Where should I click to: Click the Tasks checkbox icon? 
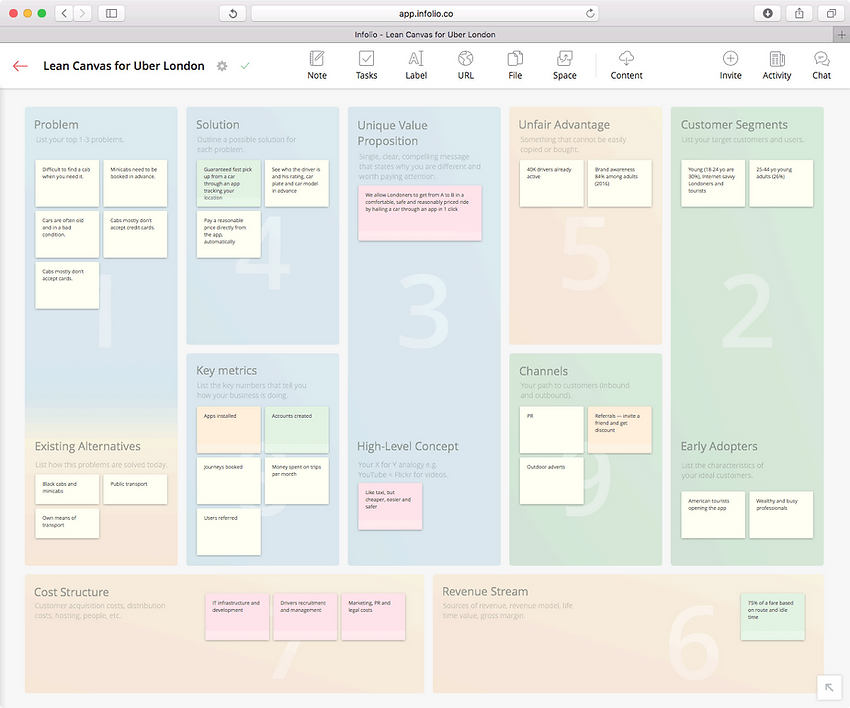pyautogui.click(x=367, y=65)
